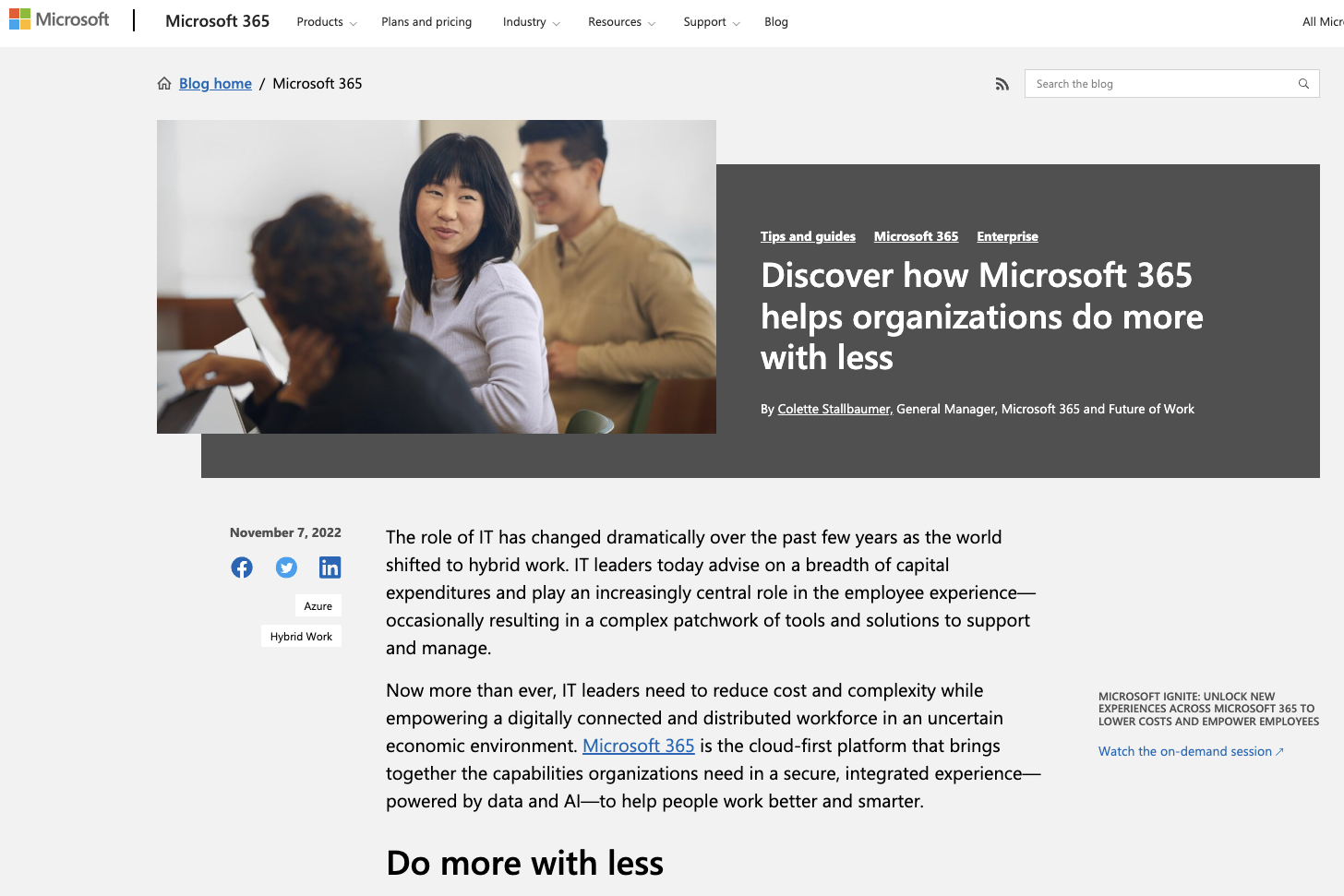The image size is (1344, 896).
Task: Click the Microsoft logo
Action: point(59,19)
